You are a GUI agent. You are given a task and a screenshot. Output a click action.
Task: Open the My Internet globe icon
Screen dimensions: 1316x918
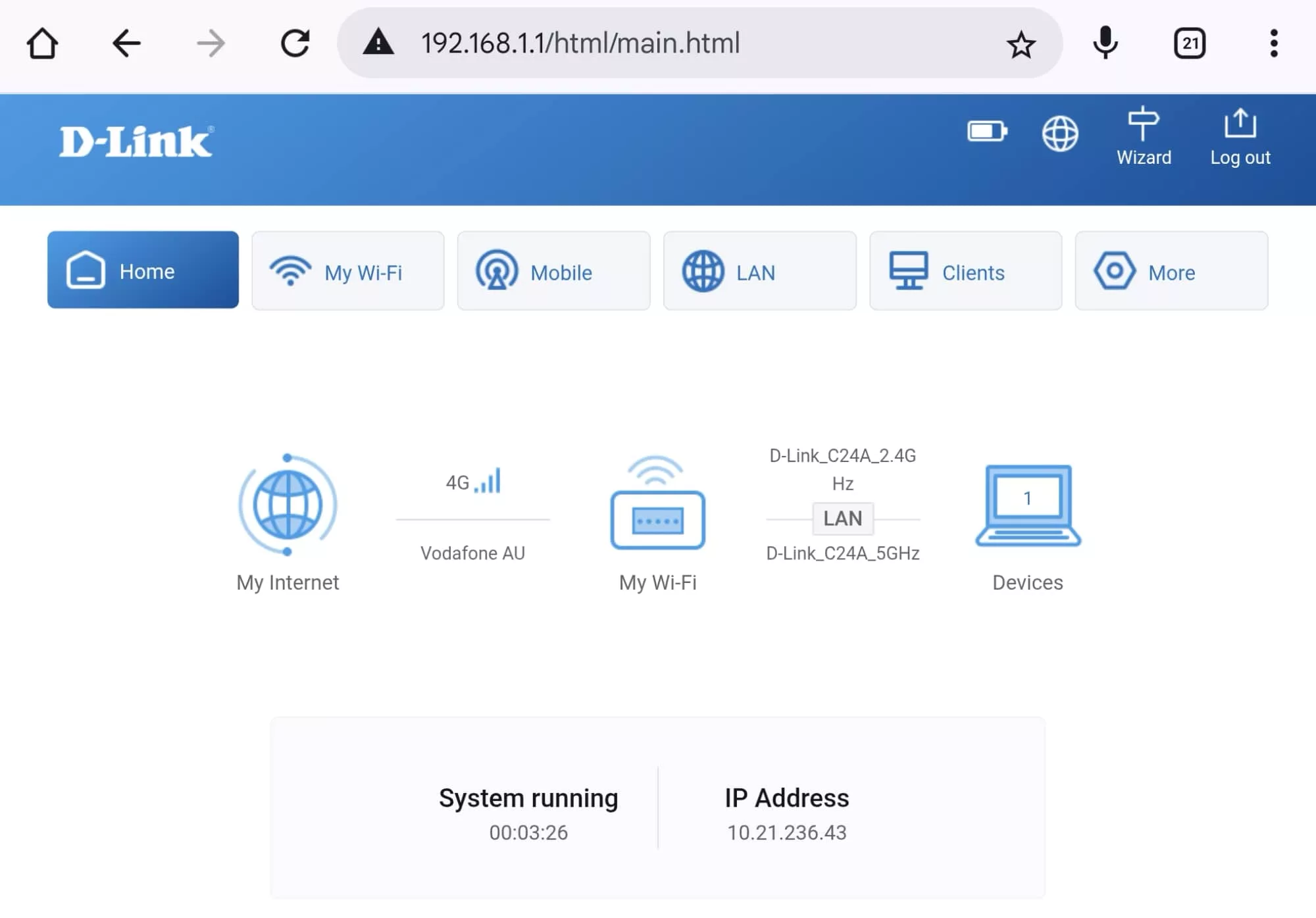point(288,505)
